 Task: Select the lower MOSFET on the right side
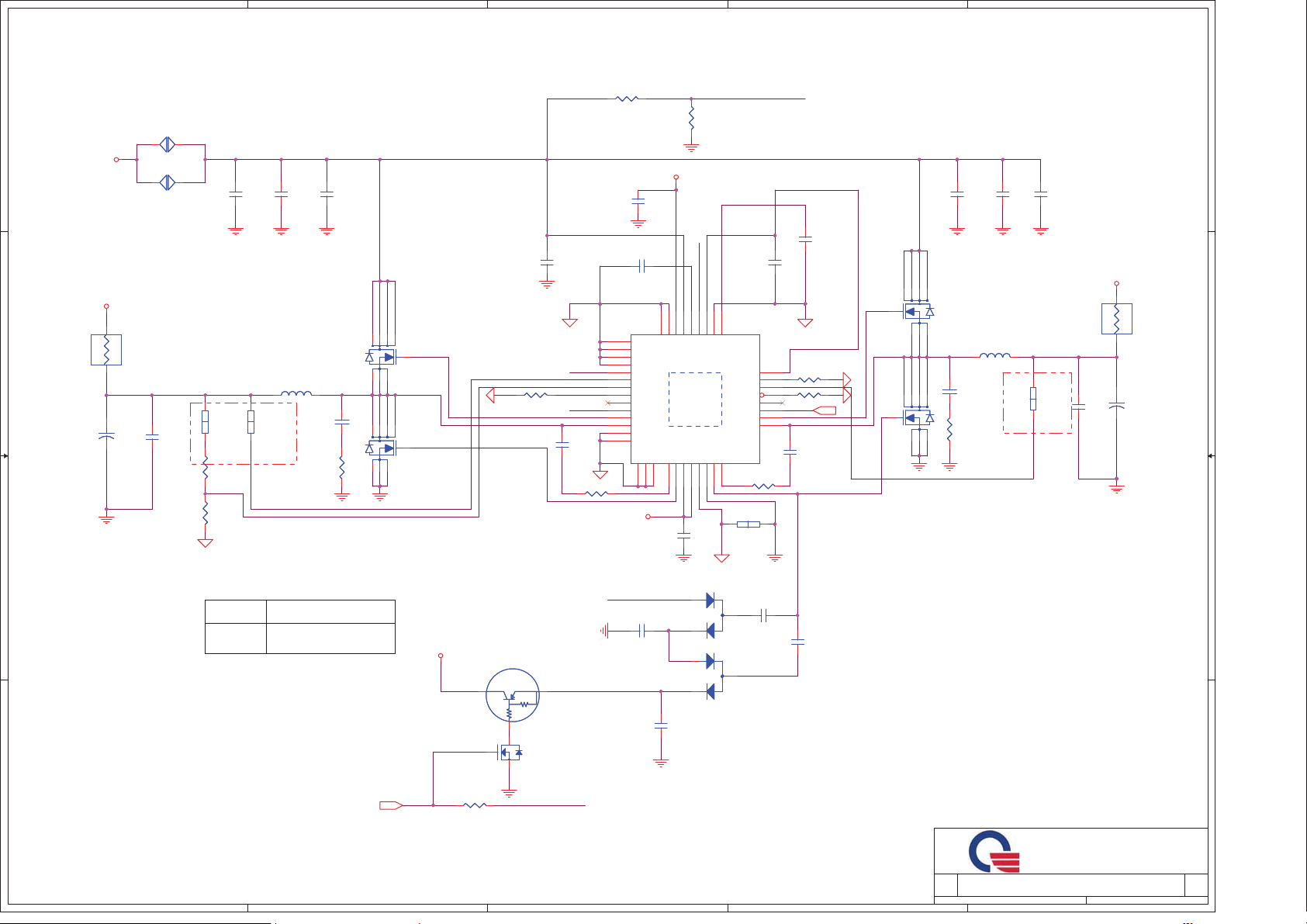click(x=919, y=418)
